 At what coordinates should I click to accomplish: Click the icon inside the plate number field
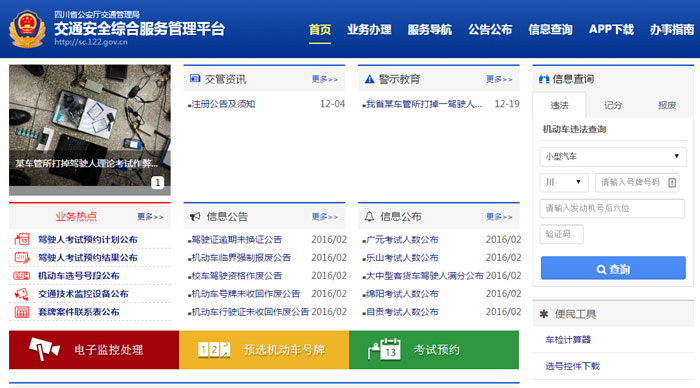(x=672, y=182)
